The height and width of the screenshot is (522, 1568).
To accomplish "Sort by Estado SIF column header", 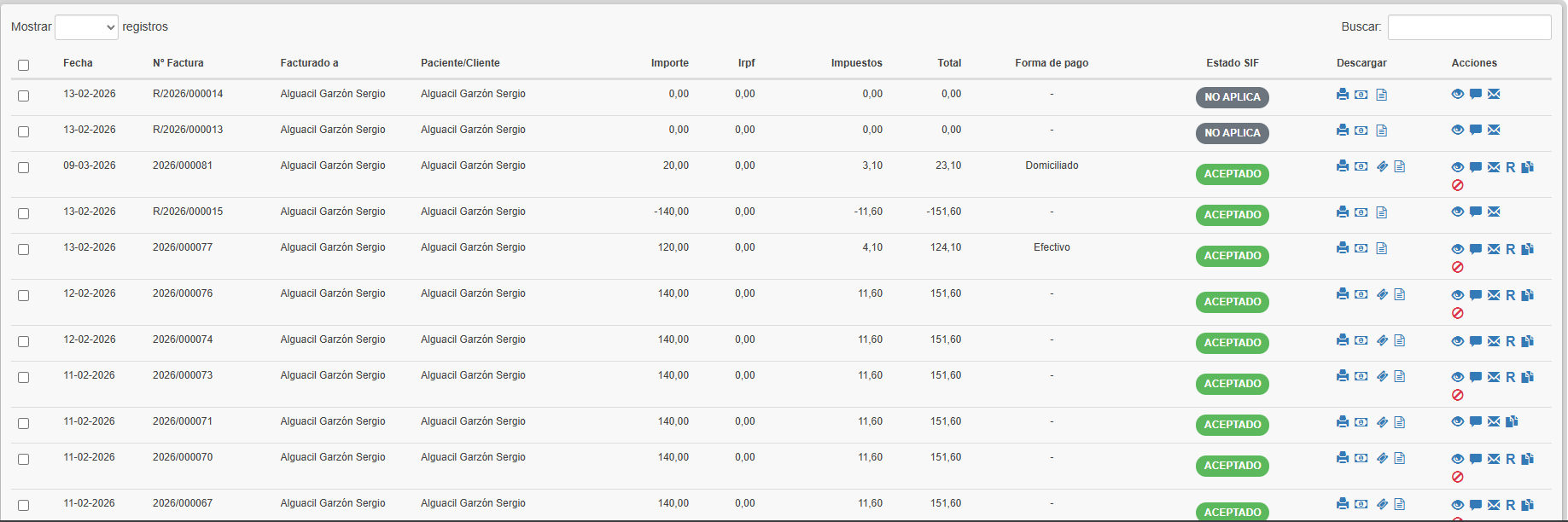I will (1233, 63).
